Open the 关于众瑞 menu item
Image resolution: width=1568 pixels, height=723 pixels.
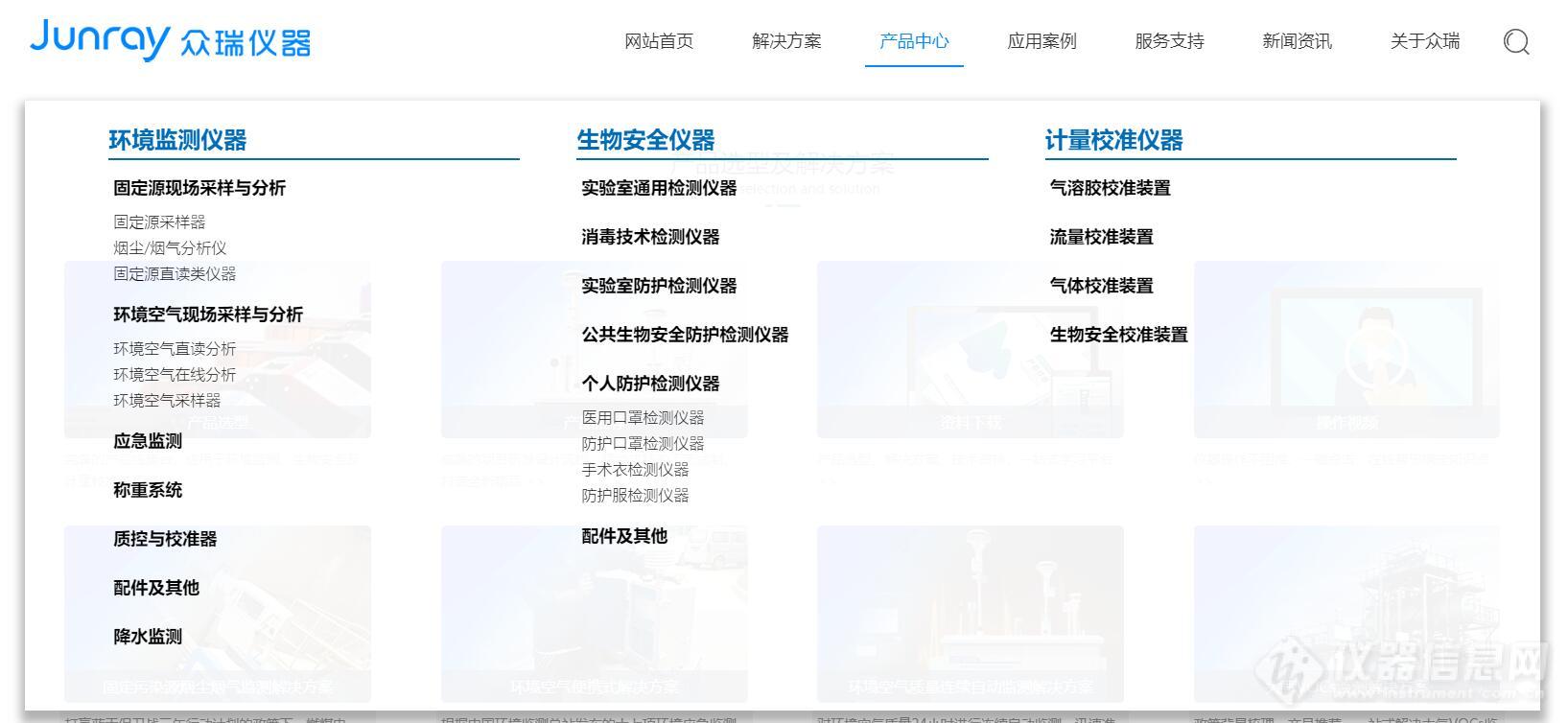1425,41
